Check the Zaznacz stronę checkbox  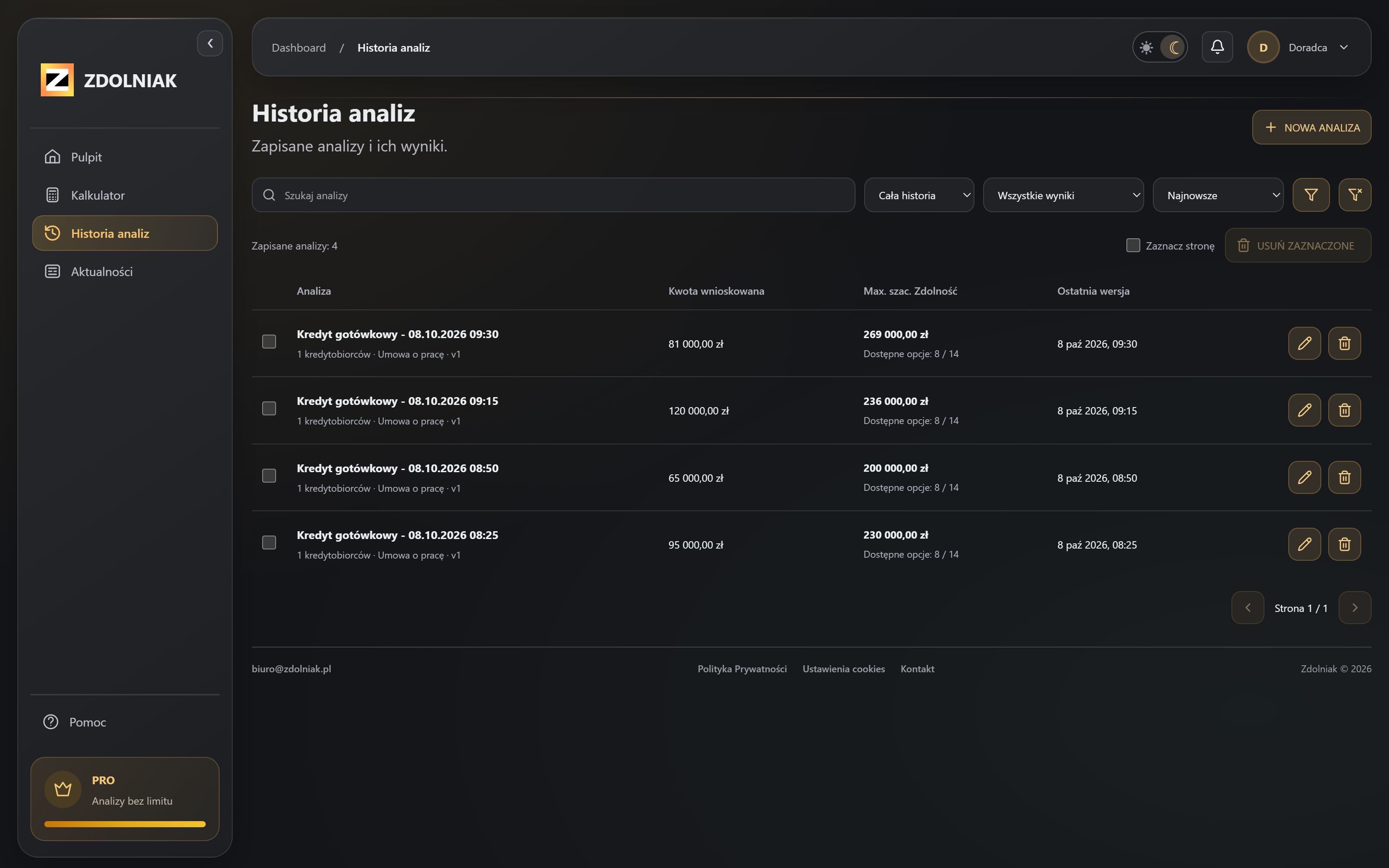click(1133, 245)
